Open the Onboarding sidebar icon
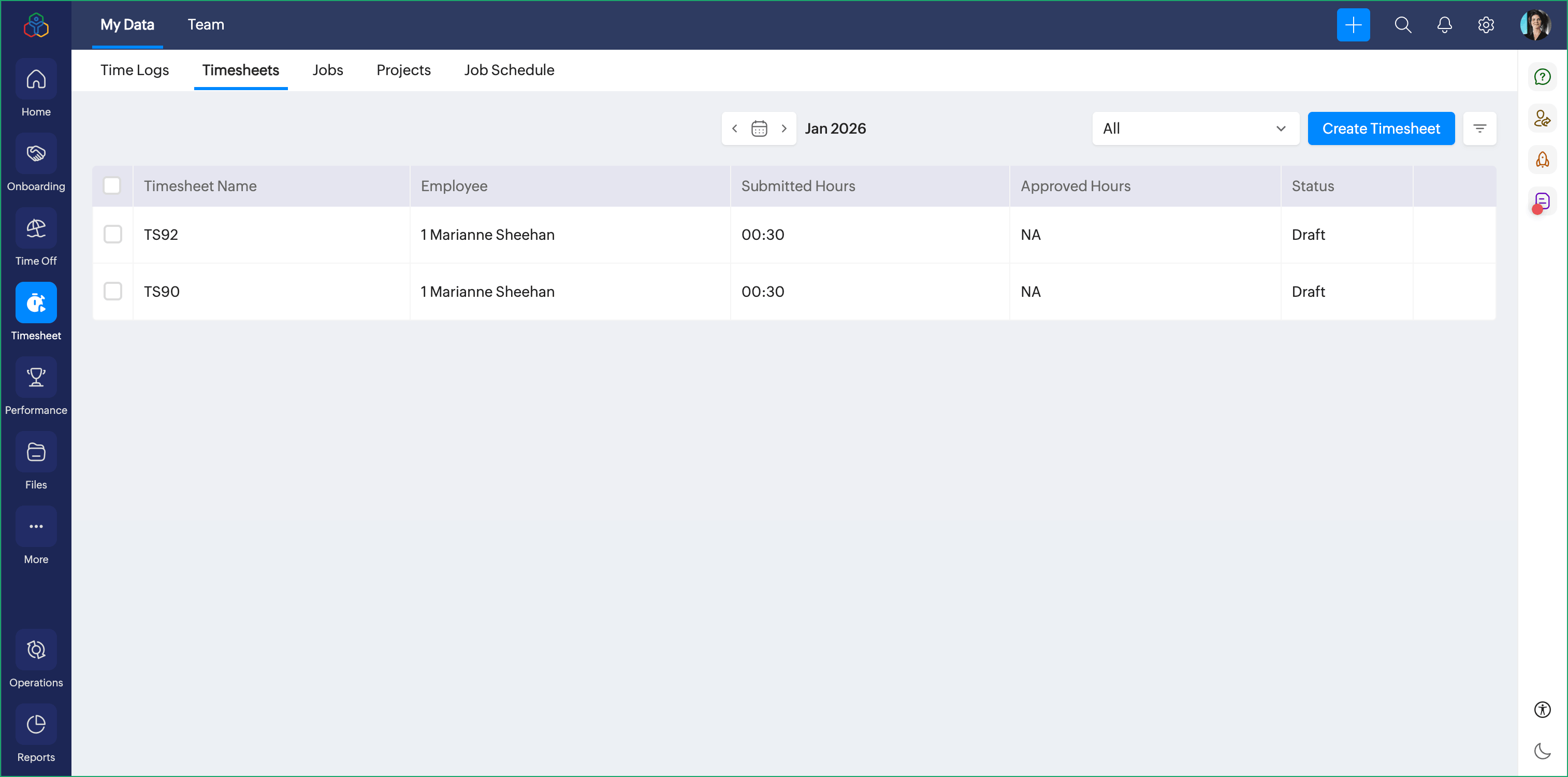 [x=36, y=153]
